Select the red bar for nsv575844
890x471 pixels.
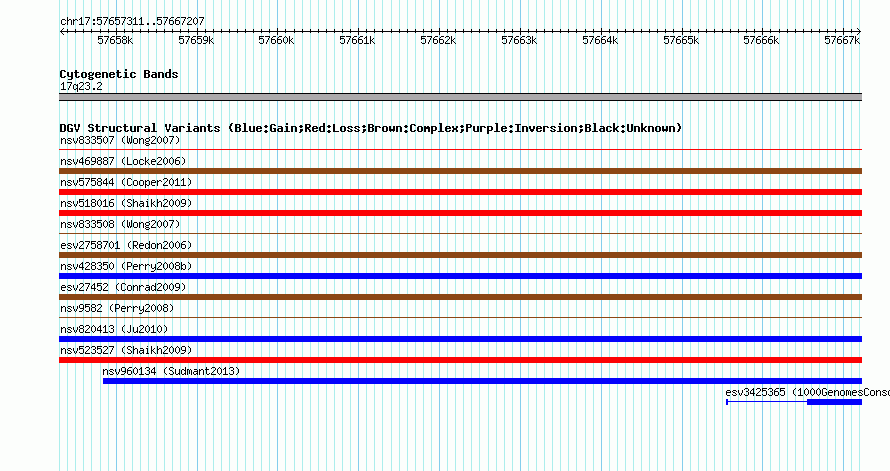[x=460, y=192]
